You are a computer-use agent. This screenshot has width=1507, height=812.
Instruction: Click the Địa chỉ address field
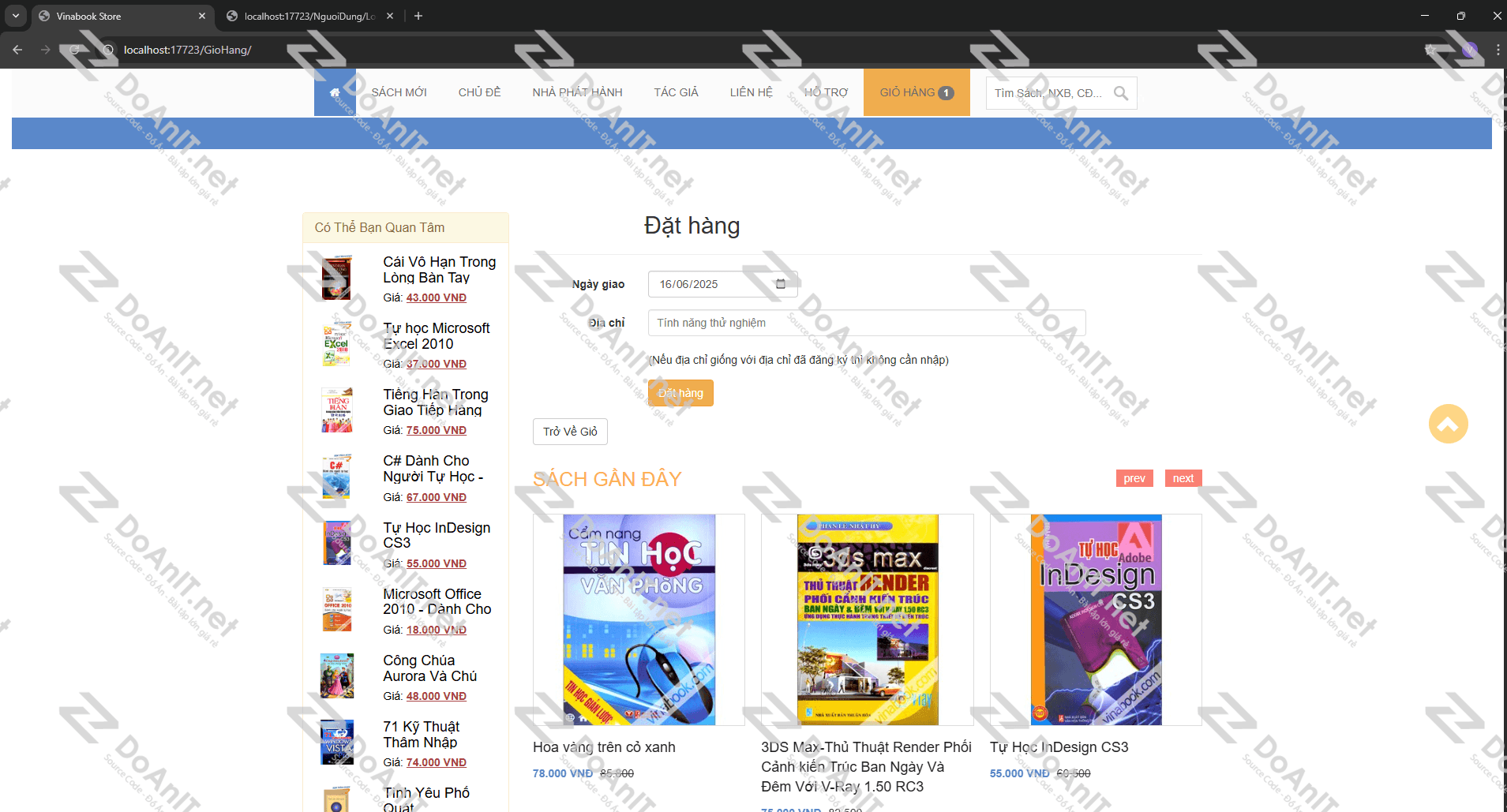(867, 323)
